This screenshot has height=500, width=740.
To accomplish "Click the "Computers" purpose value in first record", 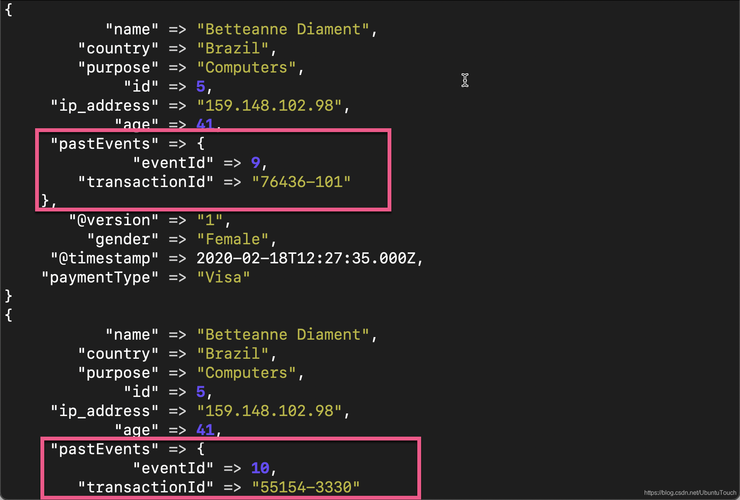I will (246, 68).
